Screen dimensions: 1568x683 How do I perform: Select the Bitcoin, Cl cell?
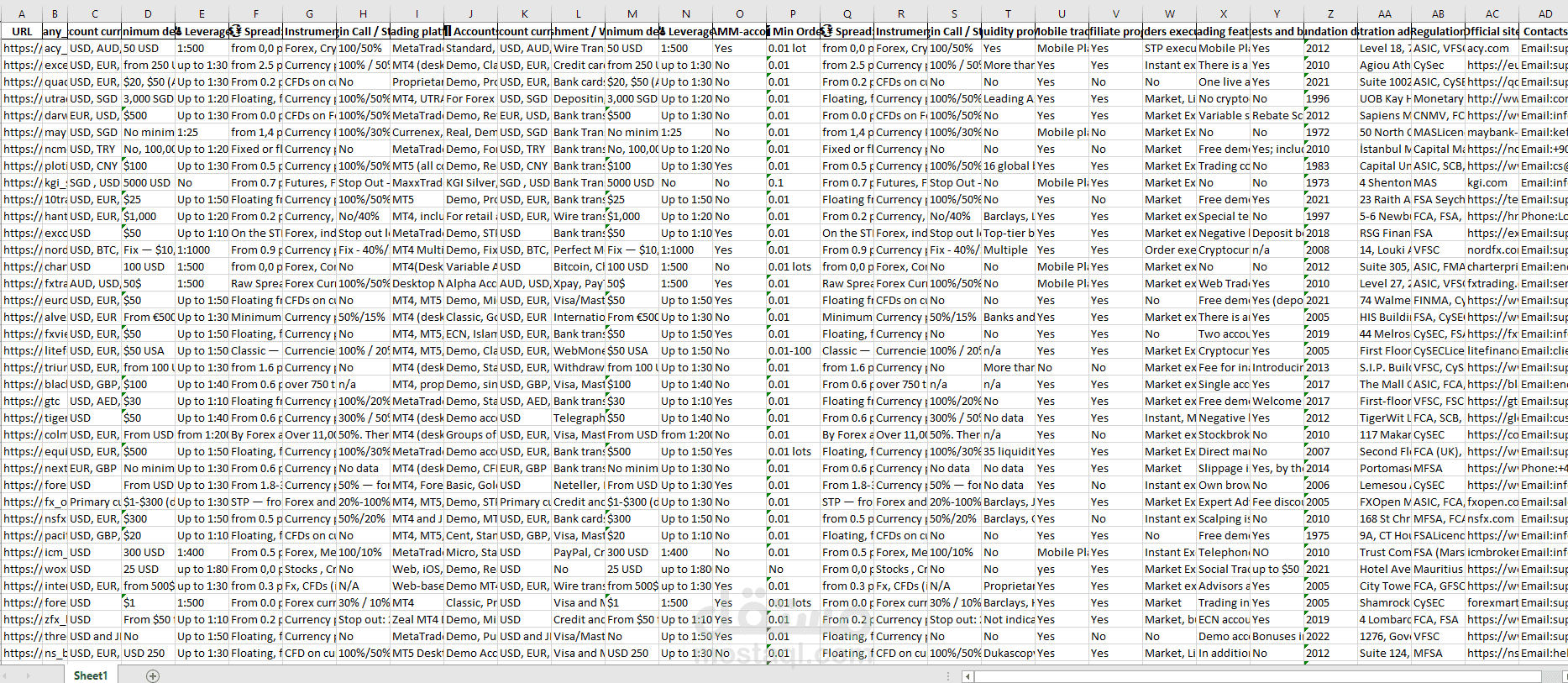[578, 266]
